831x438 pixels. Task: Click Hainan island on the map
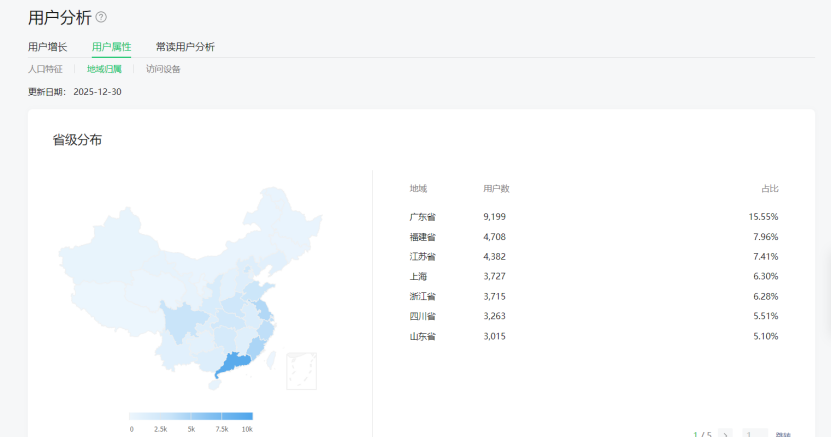(214, 384)
